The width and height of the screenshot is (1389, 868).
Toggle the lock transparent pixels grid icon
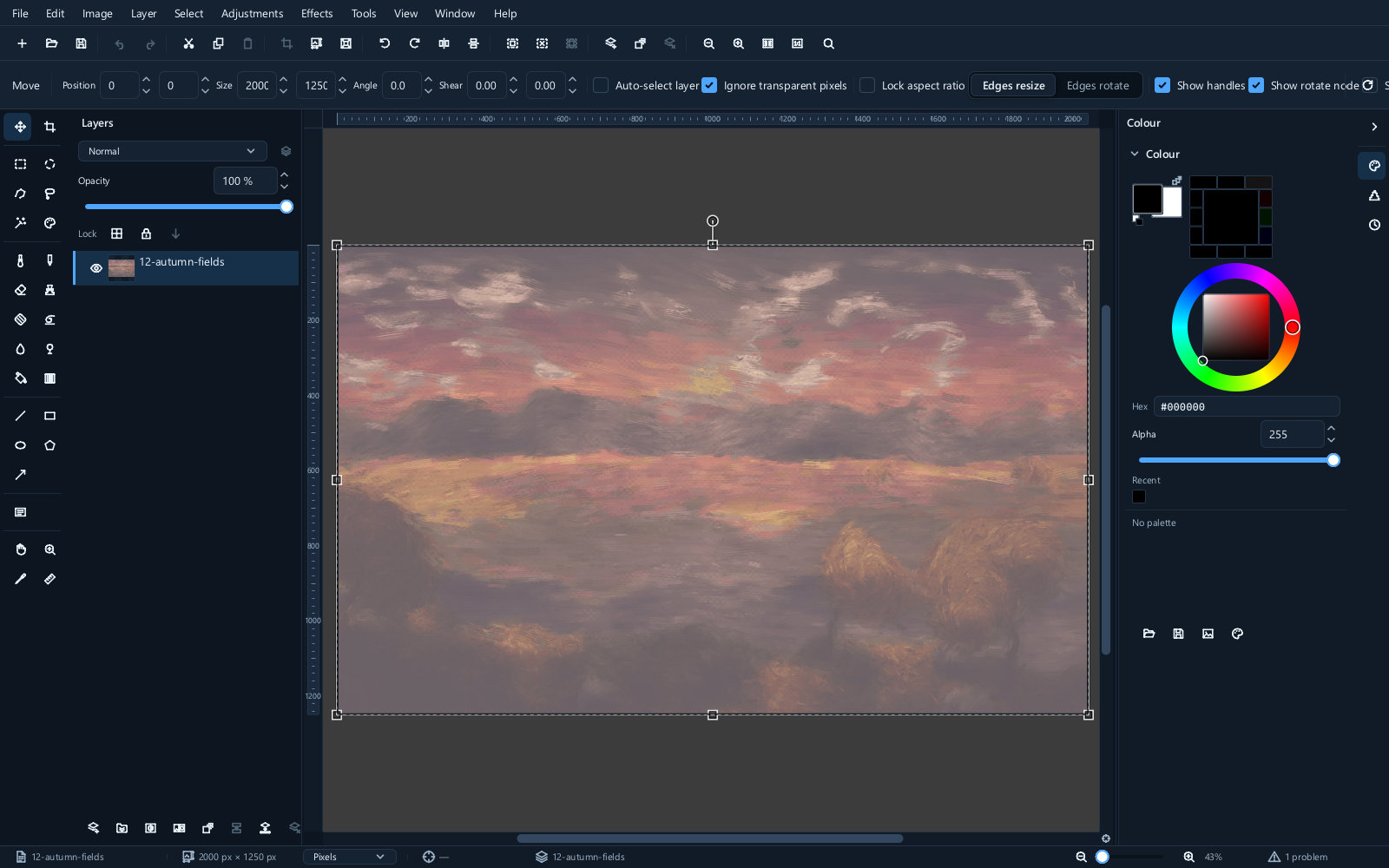pos(116,233)
